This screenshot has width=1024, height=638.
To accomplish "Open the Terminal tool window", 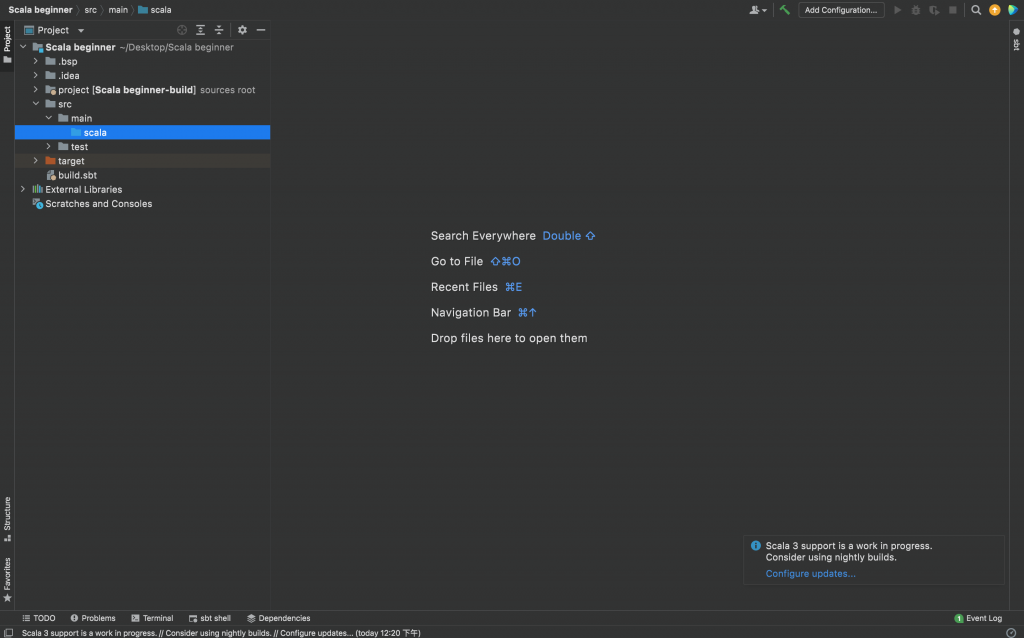I will 152,618.
